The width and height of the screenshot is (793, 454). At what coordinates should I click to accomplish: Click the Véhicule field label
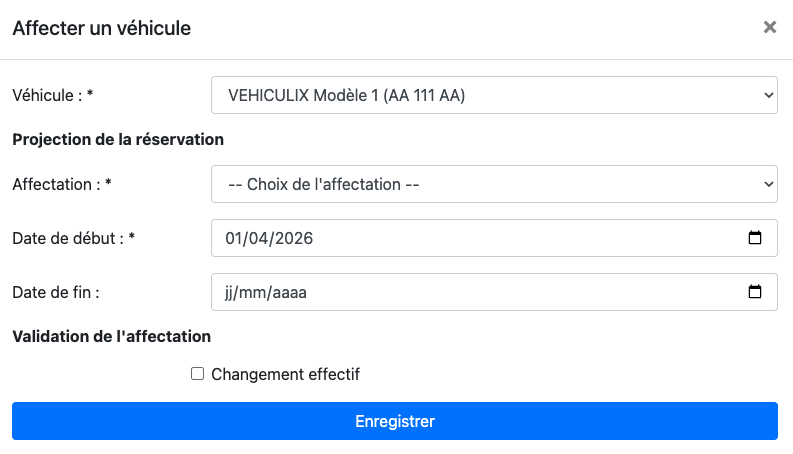[x=53, y=95]
